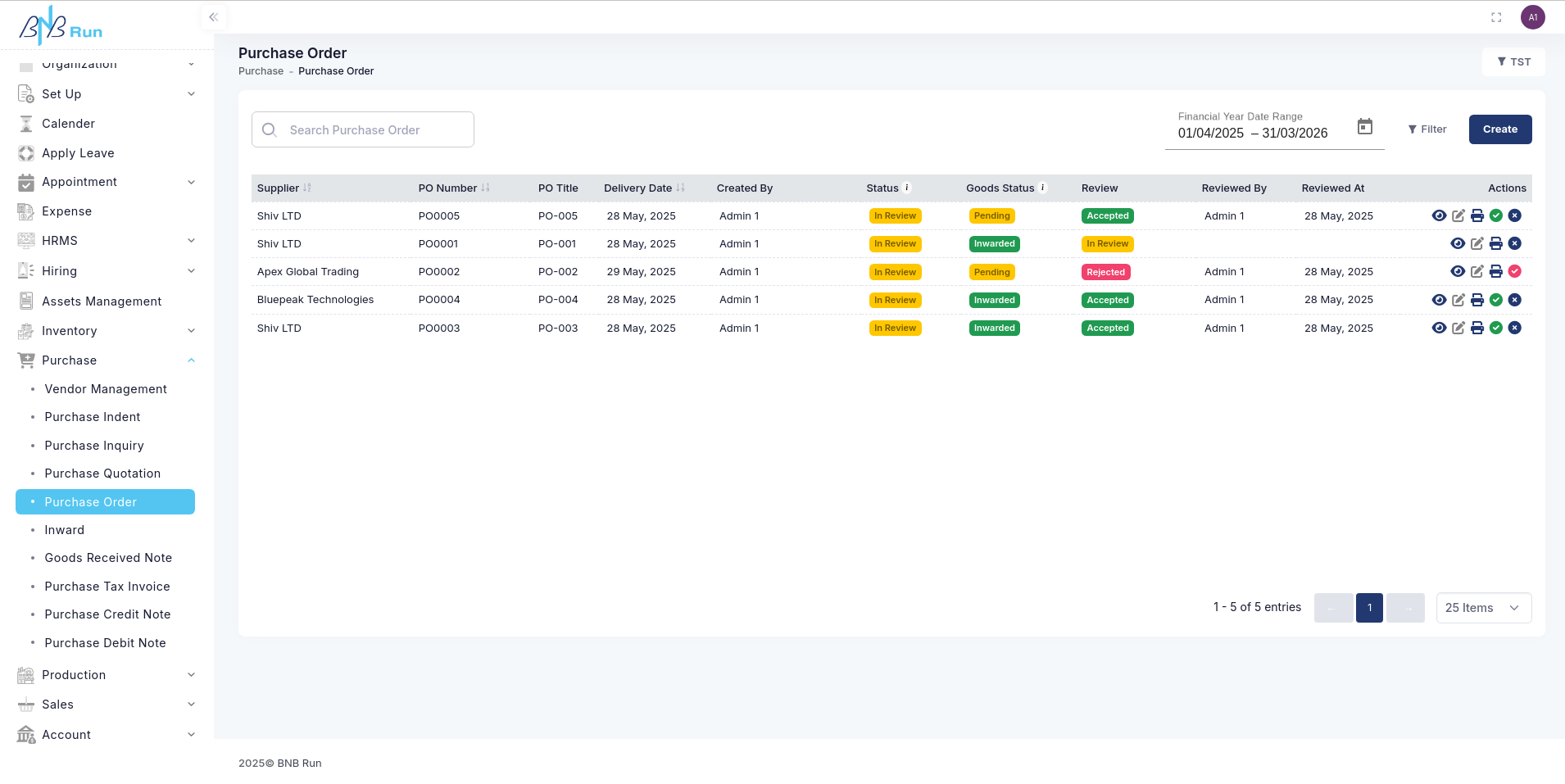The height and width of the screenshot is (784, 1565).
Task: Open the 25 Items page size dropdown
Action: coord(1483,608)
